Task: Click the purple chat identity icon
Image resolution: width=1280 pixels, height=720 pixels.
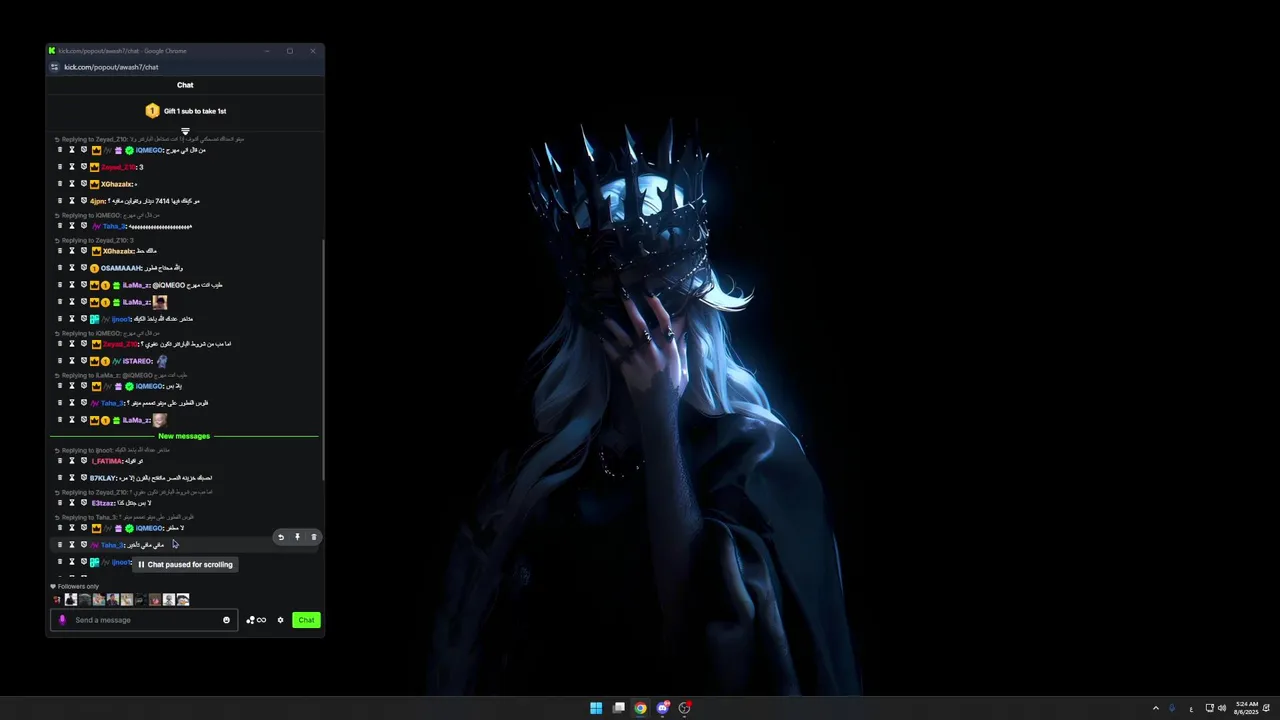Action: [x=62, y=620]
